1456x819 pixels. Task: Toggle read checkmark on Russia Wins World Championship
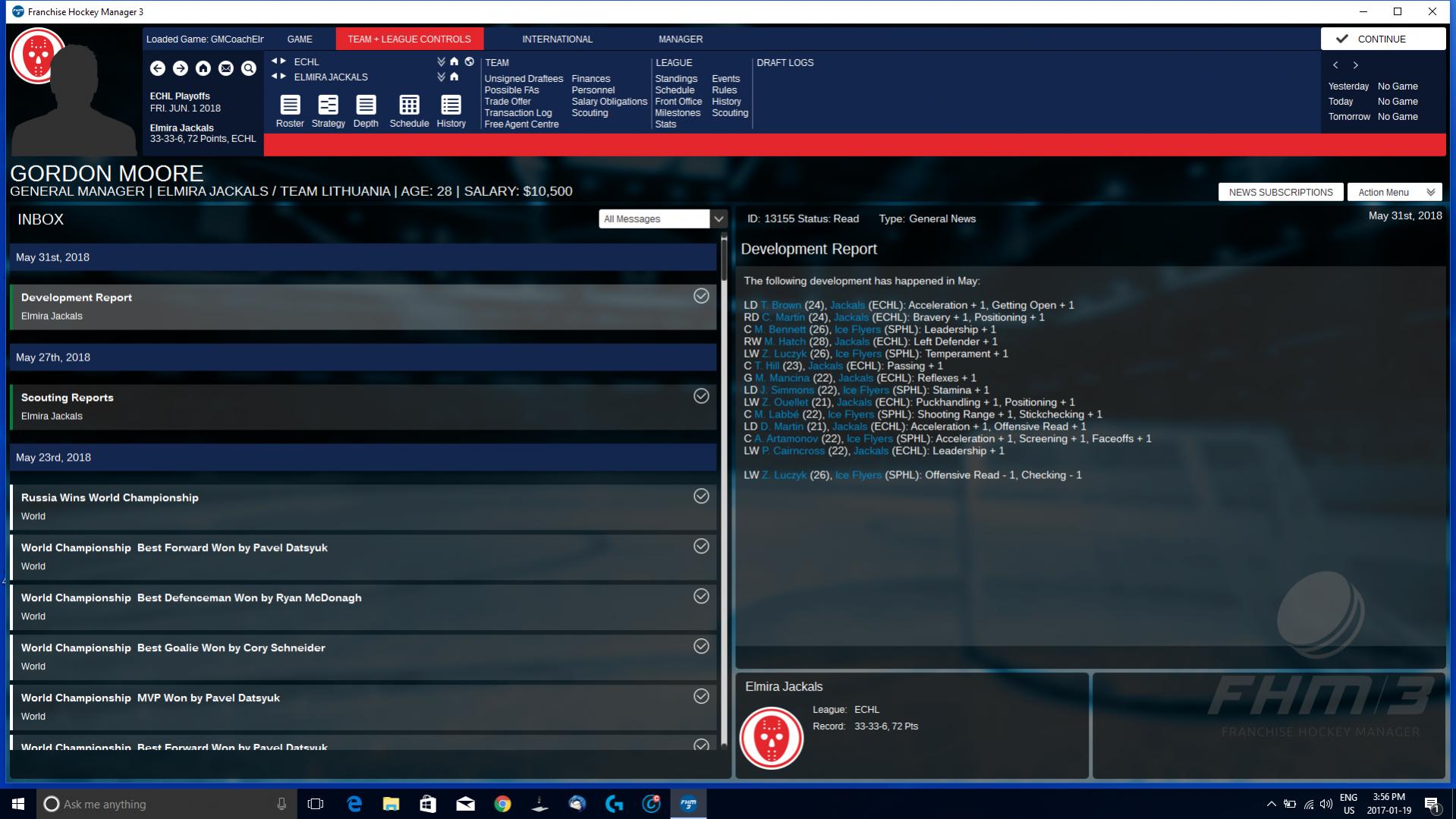[701, 496]
